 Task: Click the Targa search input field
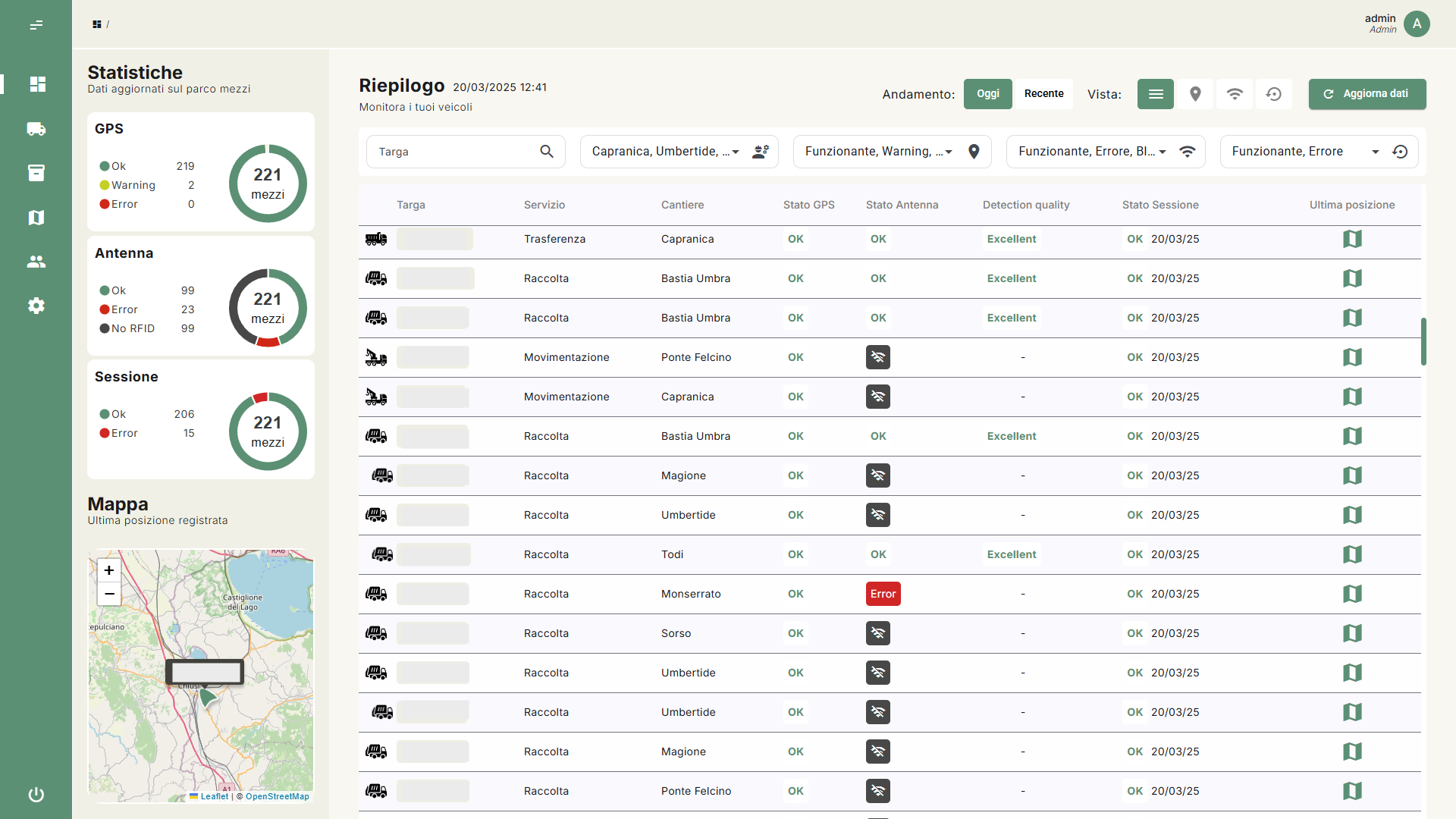click(455, 152)
